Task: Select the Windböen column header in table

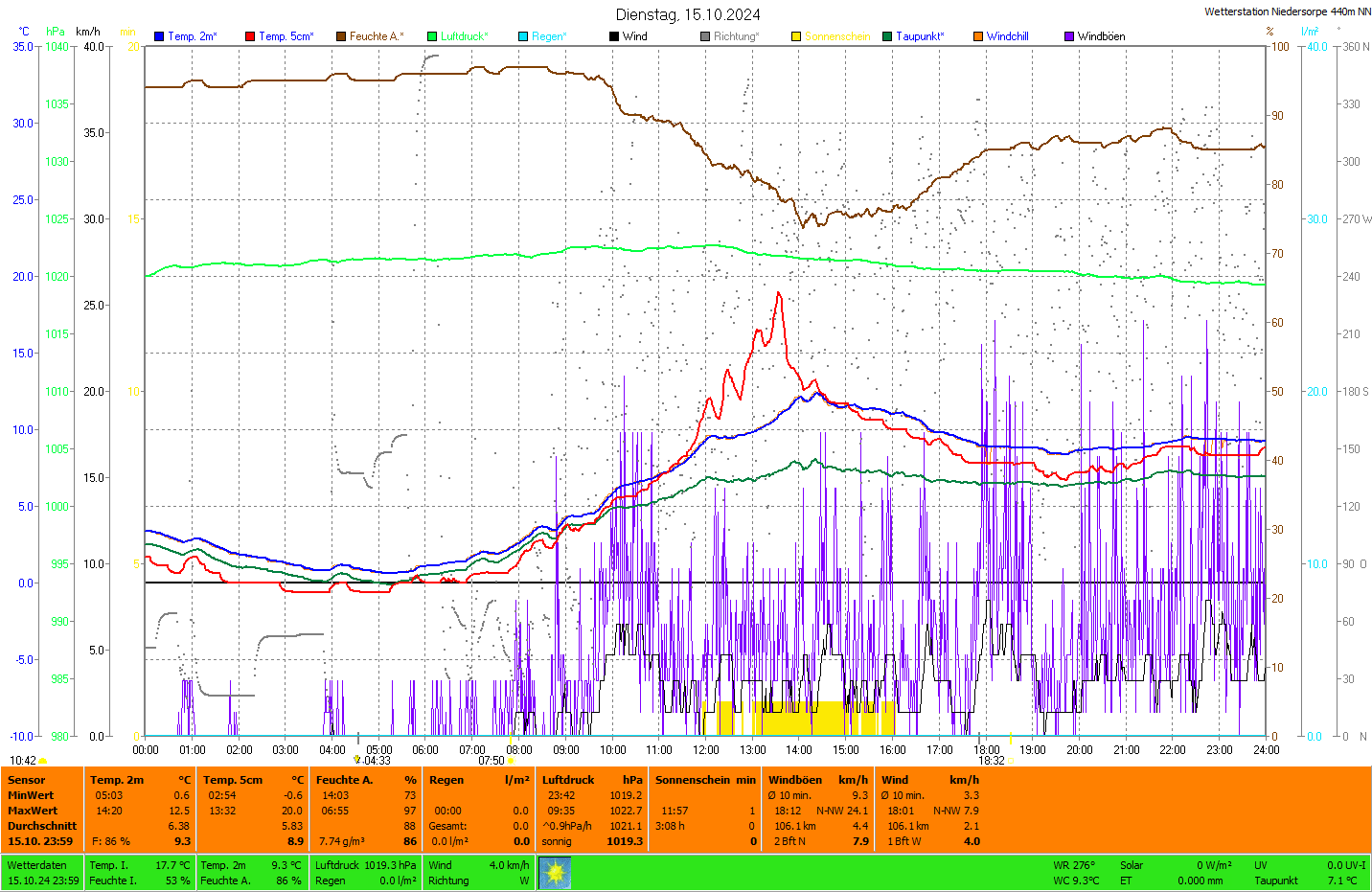Action: 796,780
